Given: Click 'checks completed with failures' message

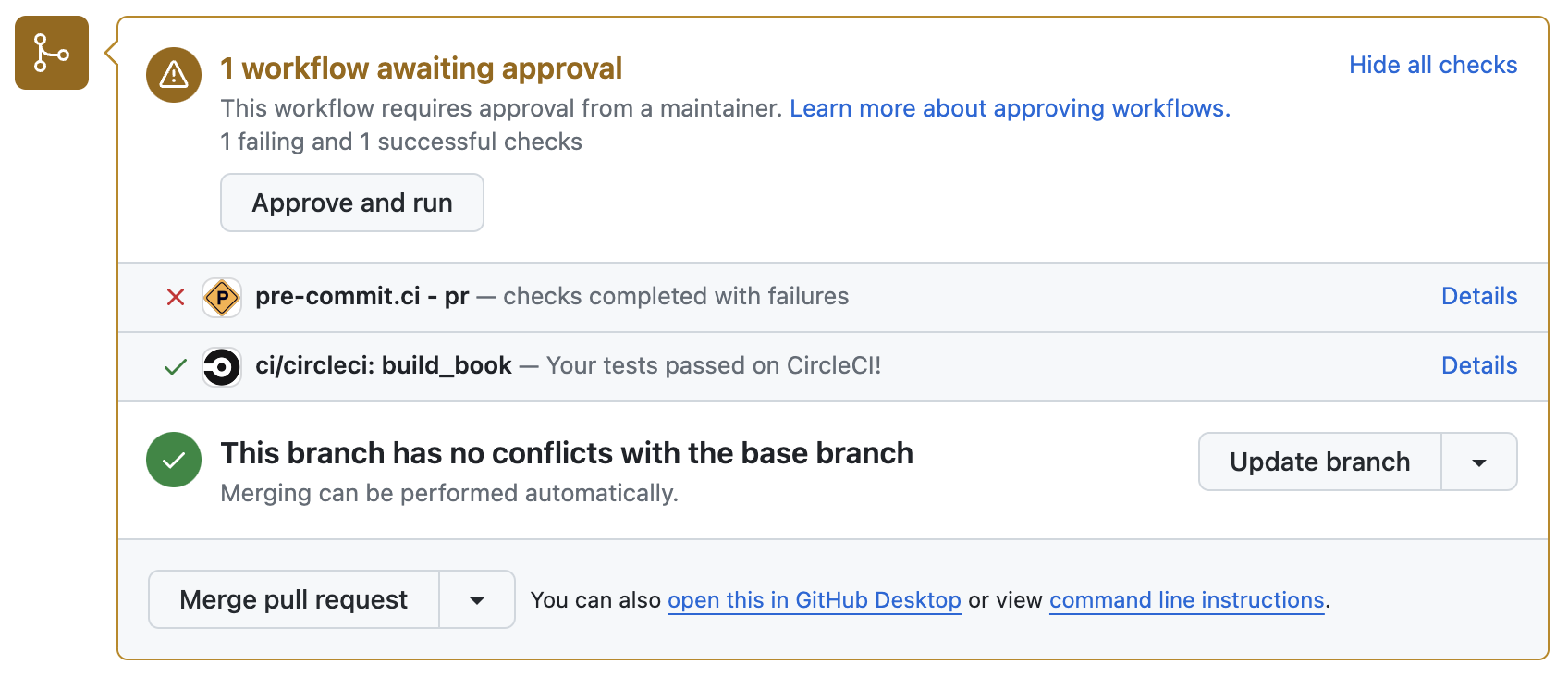Looking at the screenshot, I should tap(676, 296).
